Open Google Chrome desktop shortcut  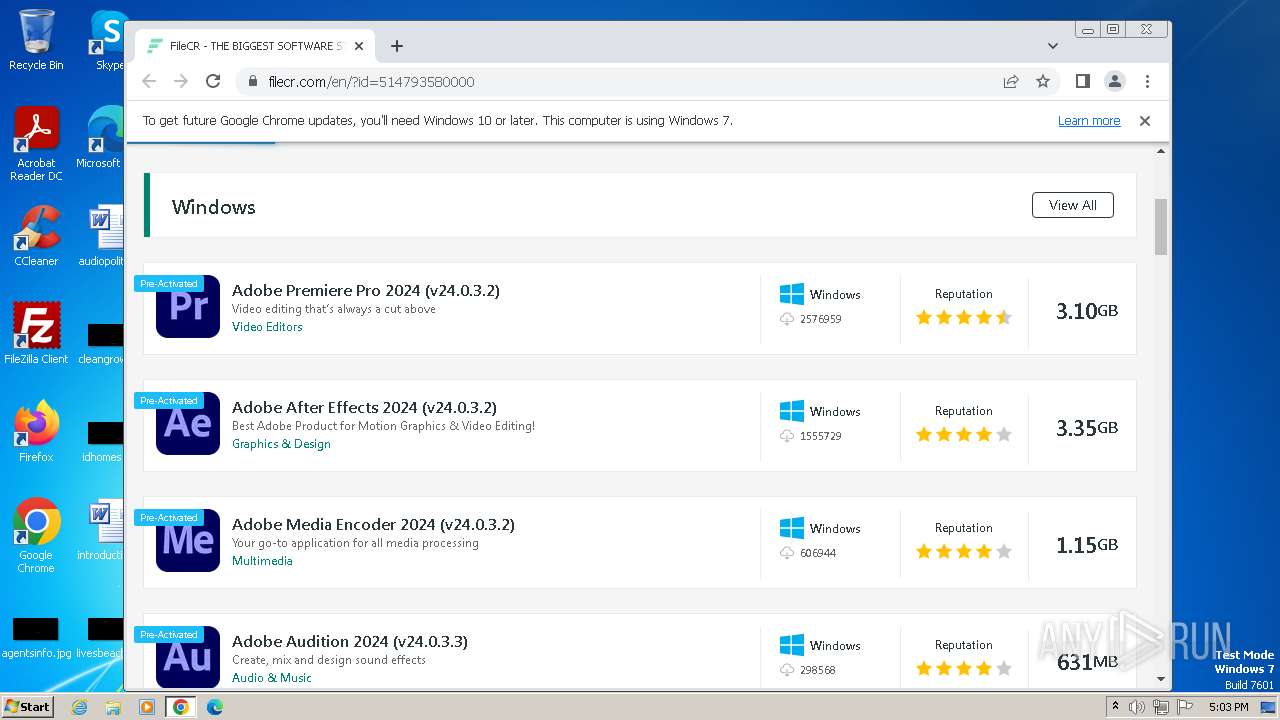point(36,535)
